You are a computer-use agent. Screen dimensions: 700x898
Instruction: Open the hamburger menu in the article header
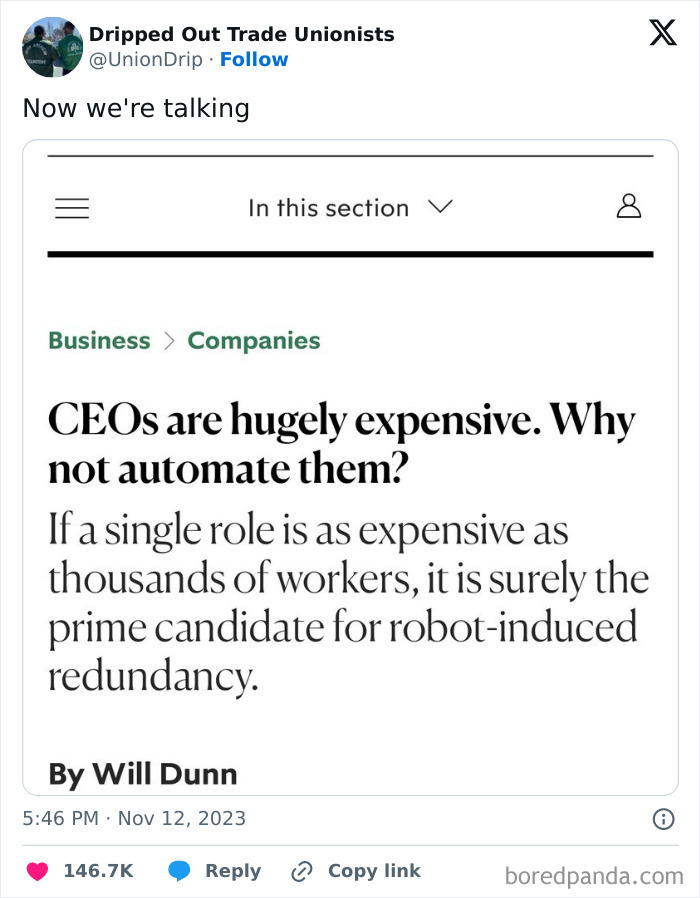click(71, 208)
